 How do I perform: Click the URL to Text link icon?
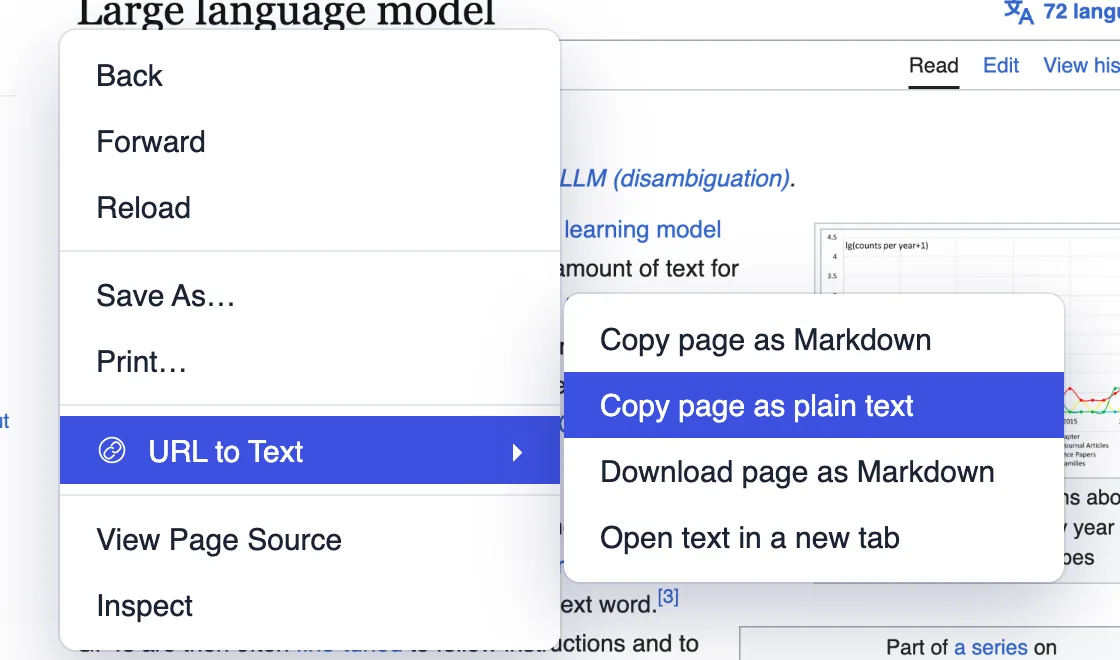tap(112, 451)
